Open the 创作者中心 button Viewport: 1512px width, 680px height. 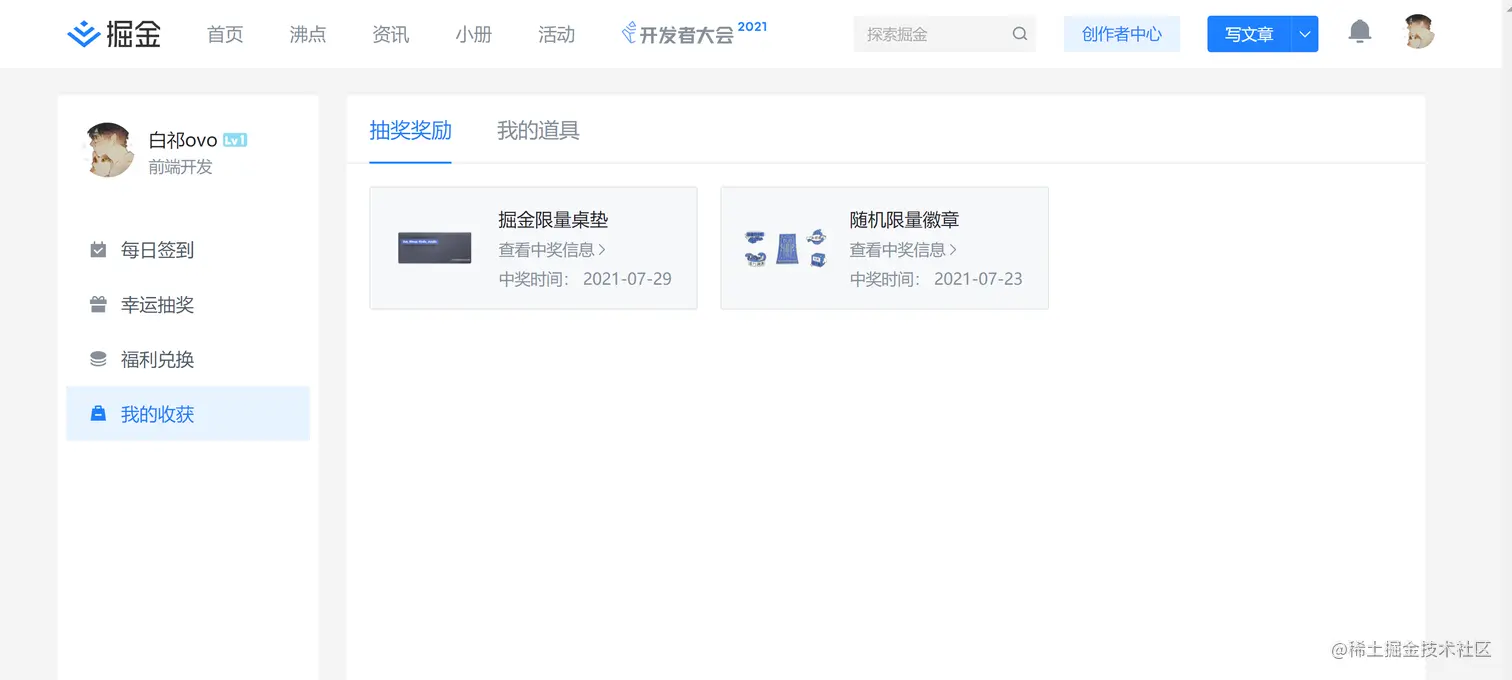tap(1122, 33)
